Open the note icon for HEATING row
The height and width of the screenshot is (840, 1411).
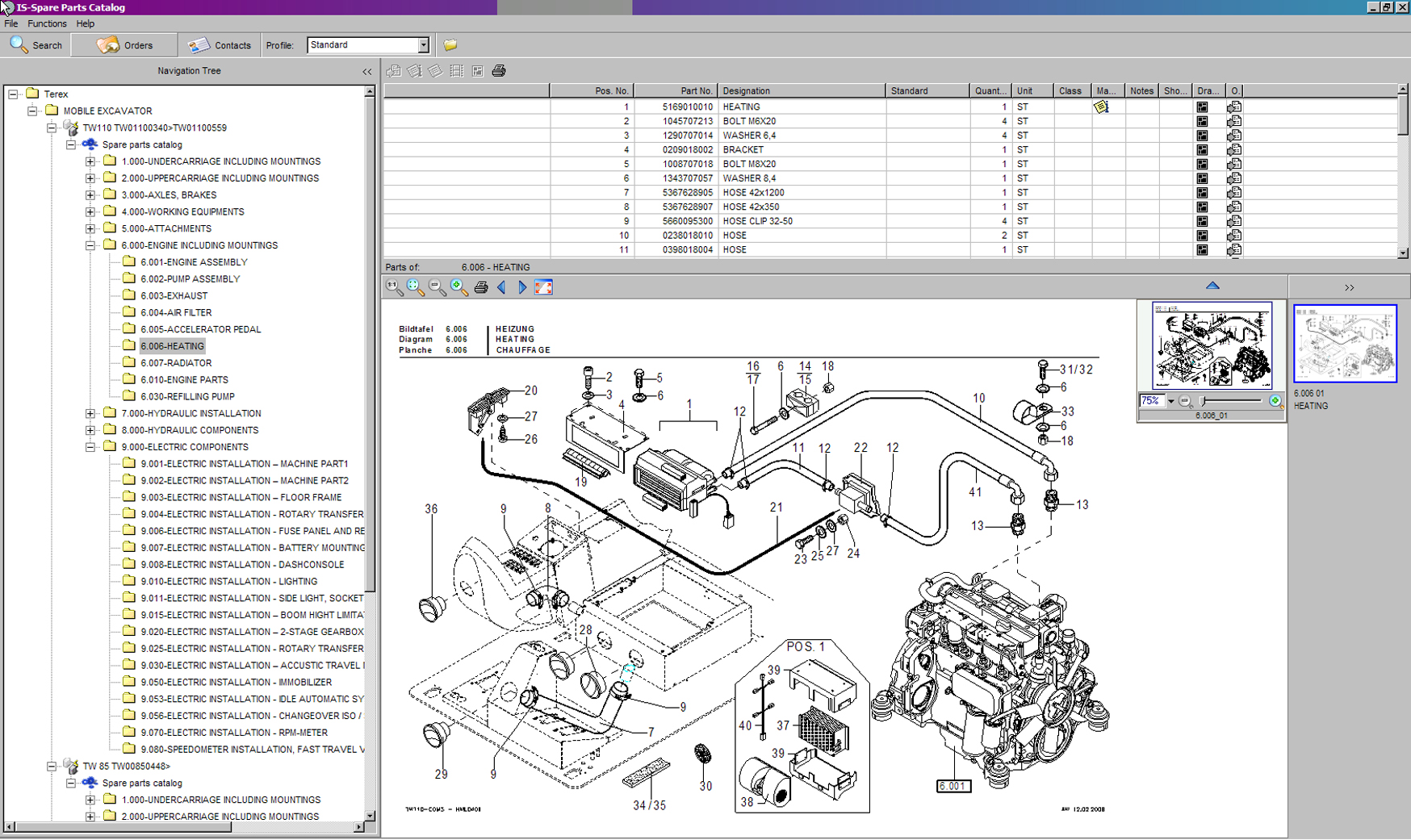pos(1101,107)
